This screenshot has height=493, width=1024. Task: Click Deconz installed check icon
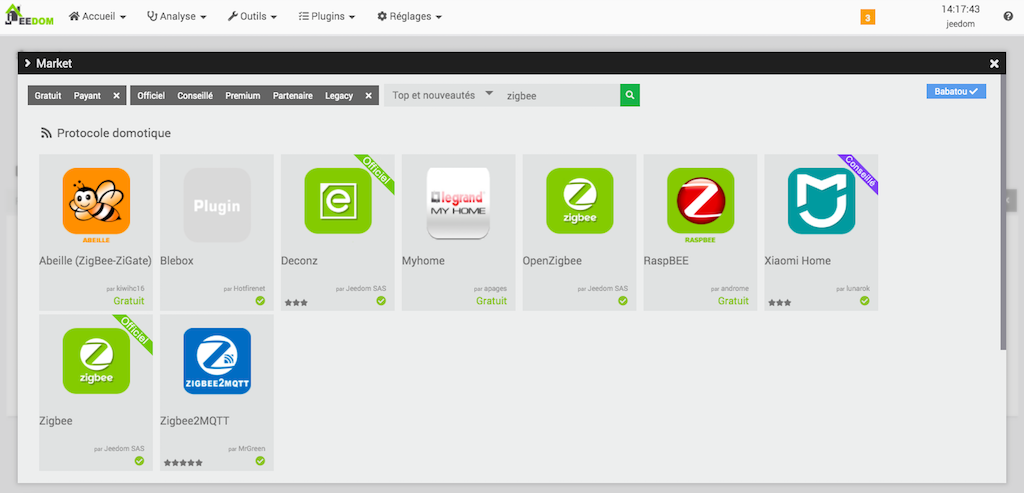[381, 301]
